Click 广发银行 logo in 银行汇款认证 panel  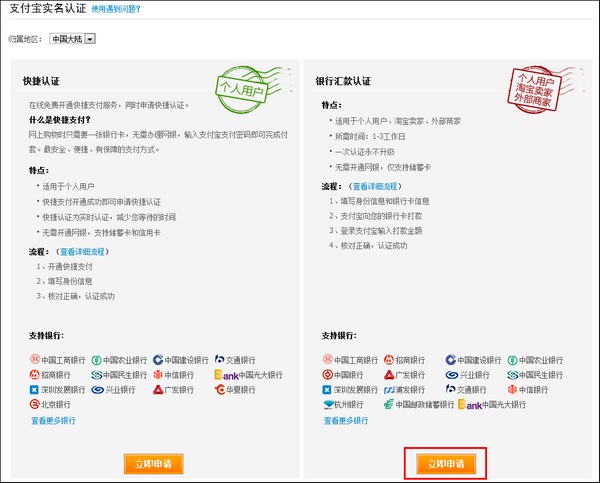pos(404,375)
